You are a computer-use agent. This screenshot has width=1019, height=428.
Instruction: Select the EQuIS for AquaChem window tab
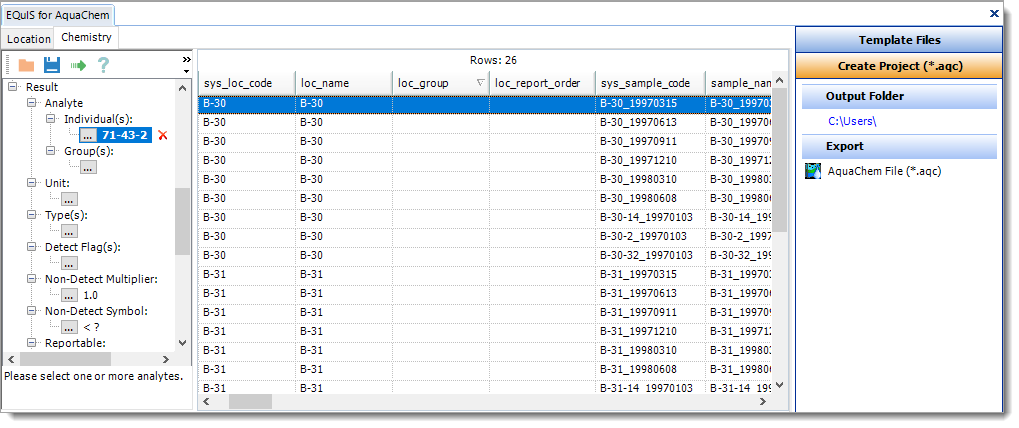pyautogui.click(x=58, y=14)
